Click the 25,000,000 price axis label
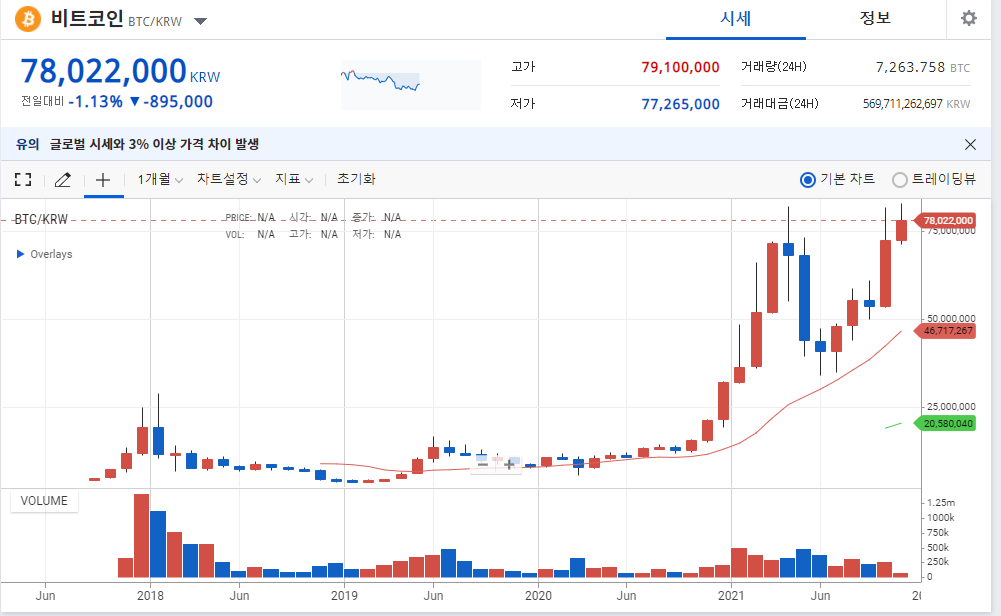1001x616 pixels. [951, 407]
